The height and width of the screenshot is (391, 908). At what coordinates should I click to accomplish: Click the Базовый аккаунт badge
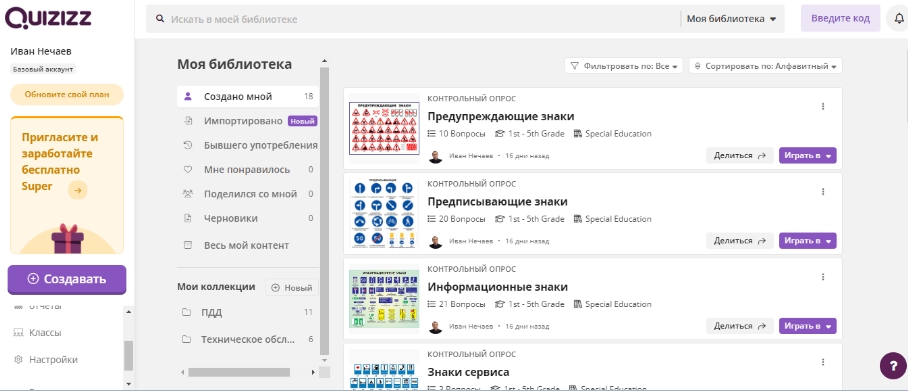pyautogui.click(x=43, y=69)
